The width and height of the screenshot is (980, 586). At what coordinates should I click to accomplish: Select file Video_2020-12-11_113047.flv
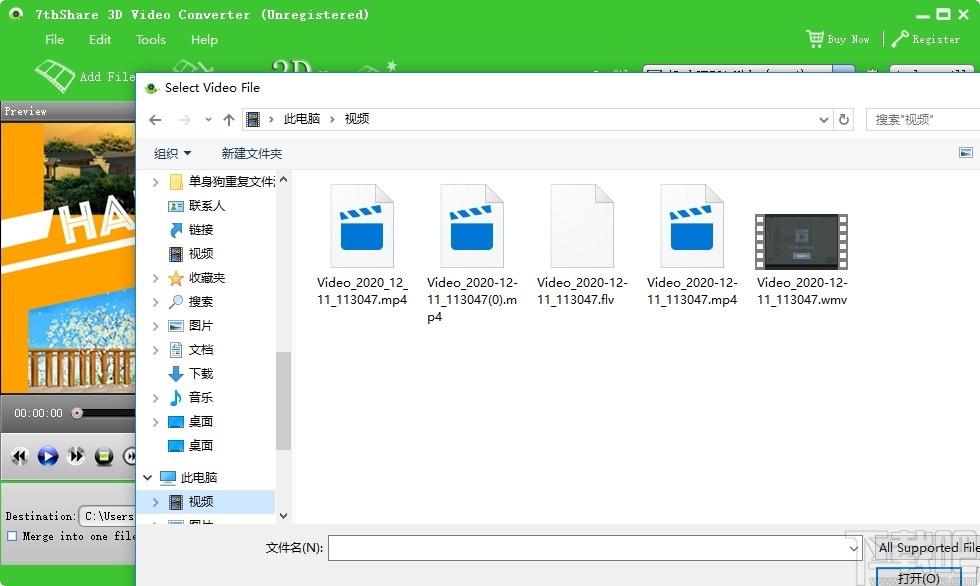coord(582,245)
